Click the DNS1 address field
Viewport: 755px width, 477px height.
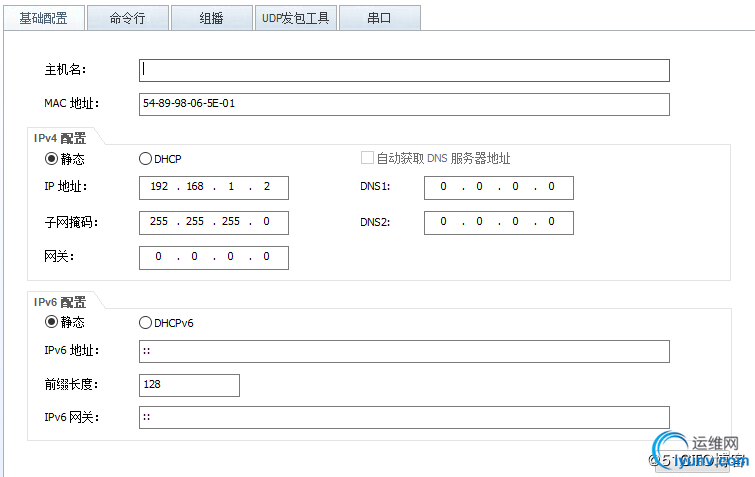499,188
